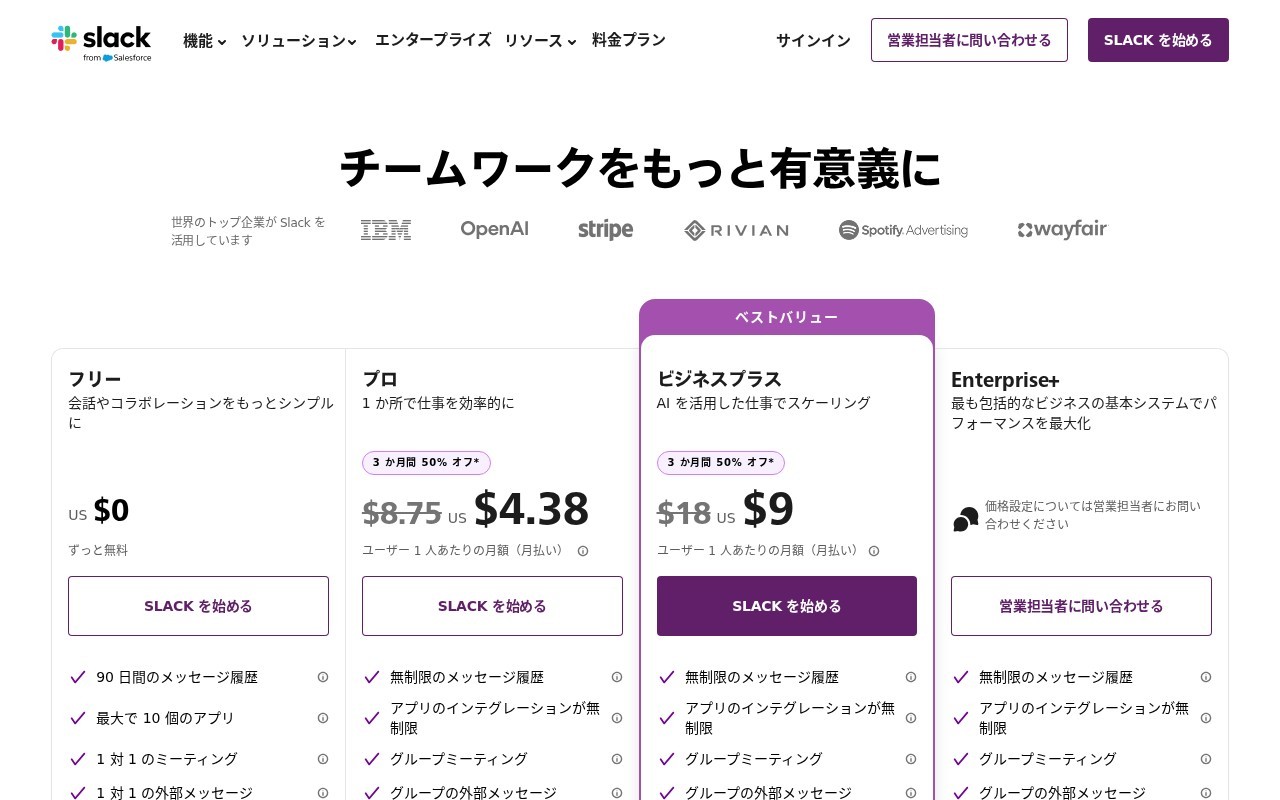Expand the ソリューション dropdown menu

point(298,41)
